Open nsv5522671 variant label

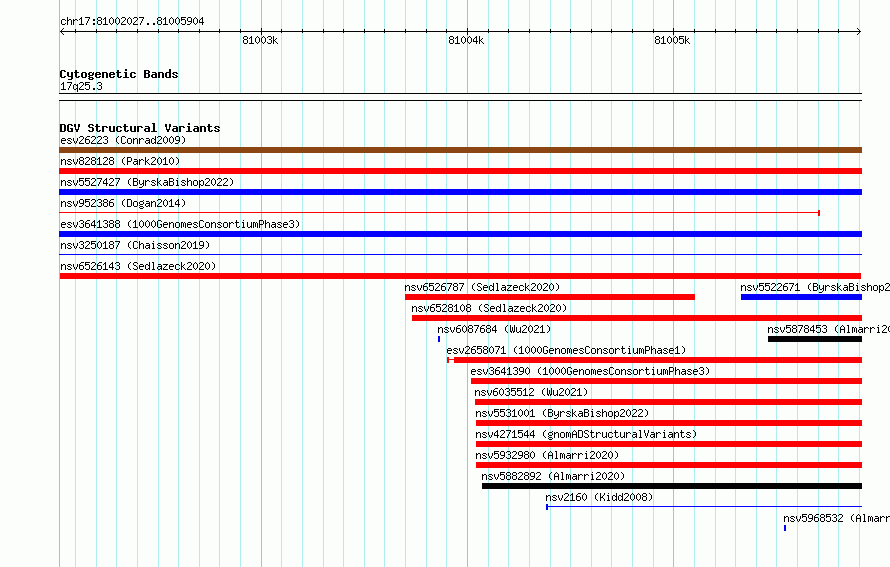tap(815, 287)
